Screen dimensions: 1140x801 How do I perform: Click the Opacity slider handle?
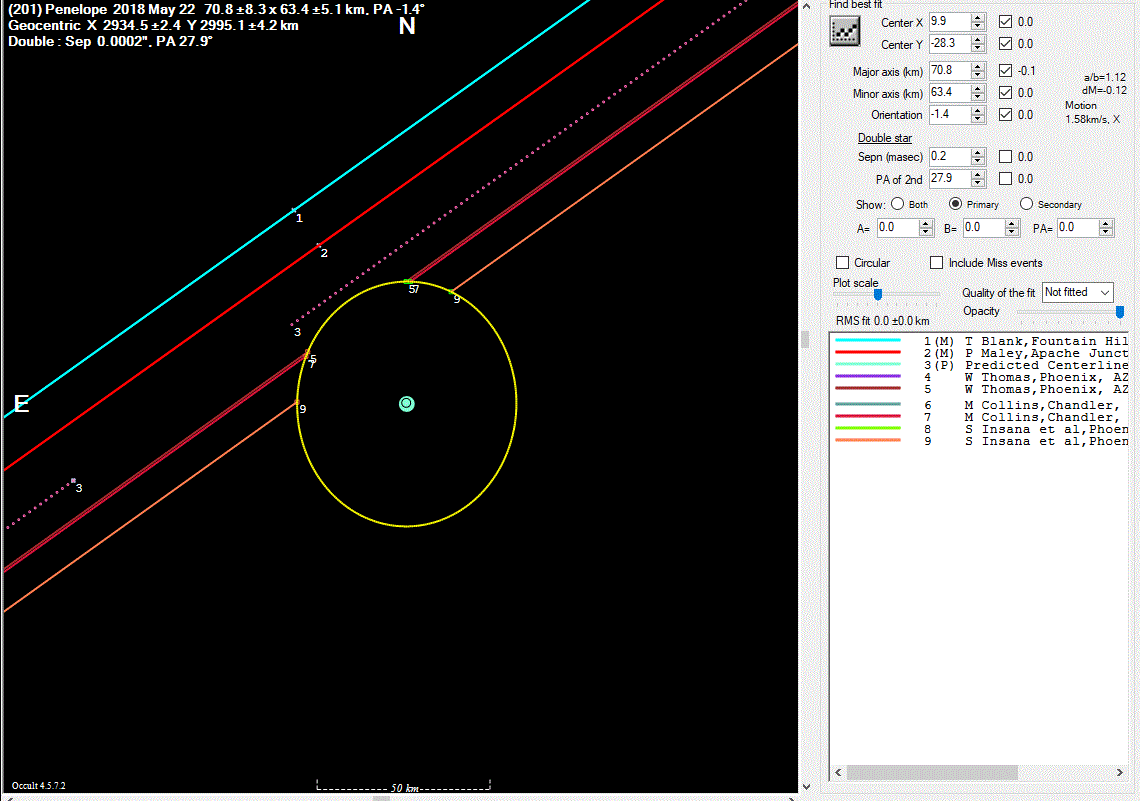(1119, 312)
